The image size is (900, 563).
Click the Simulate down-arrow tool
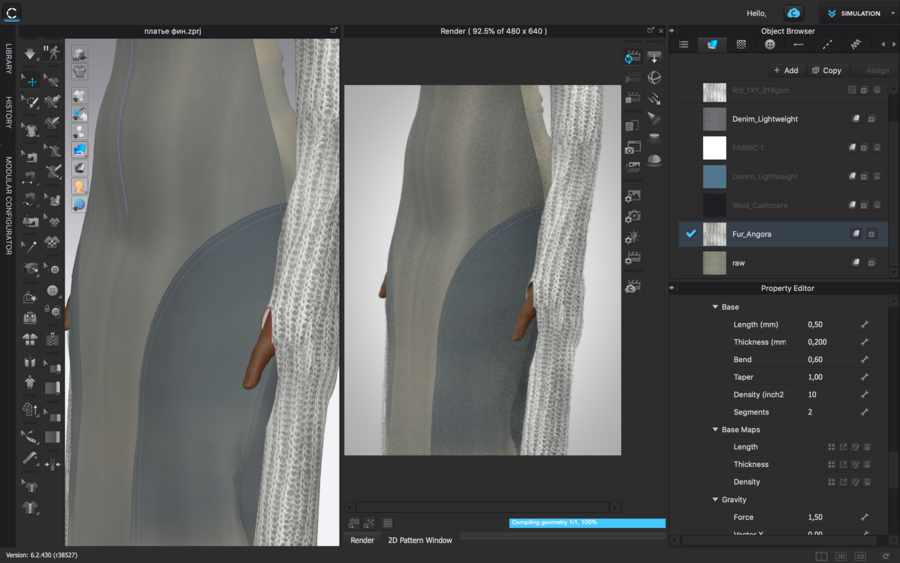(31, 54)
